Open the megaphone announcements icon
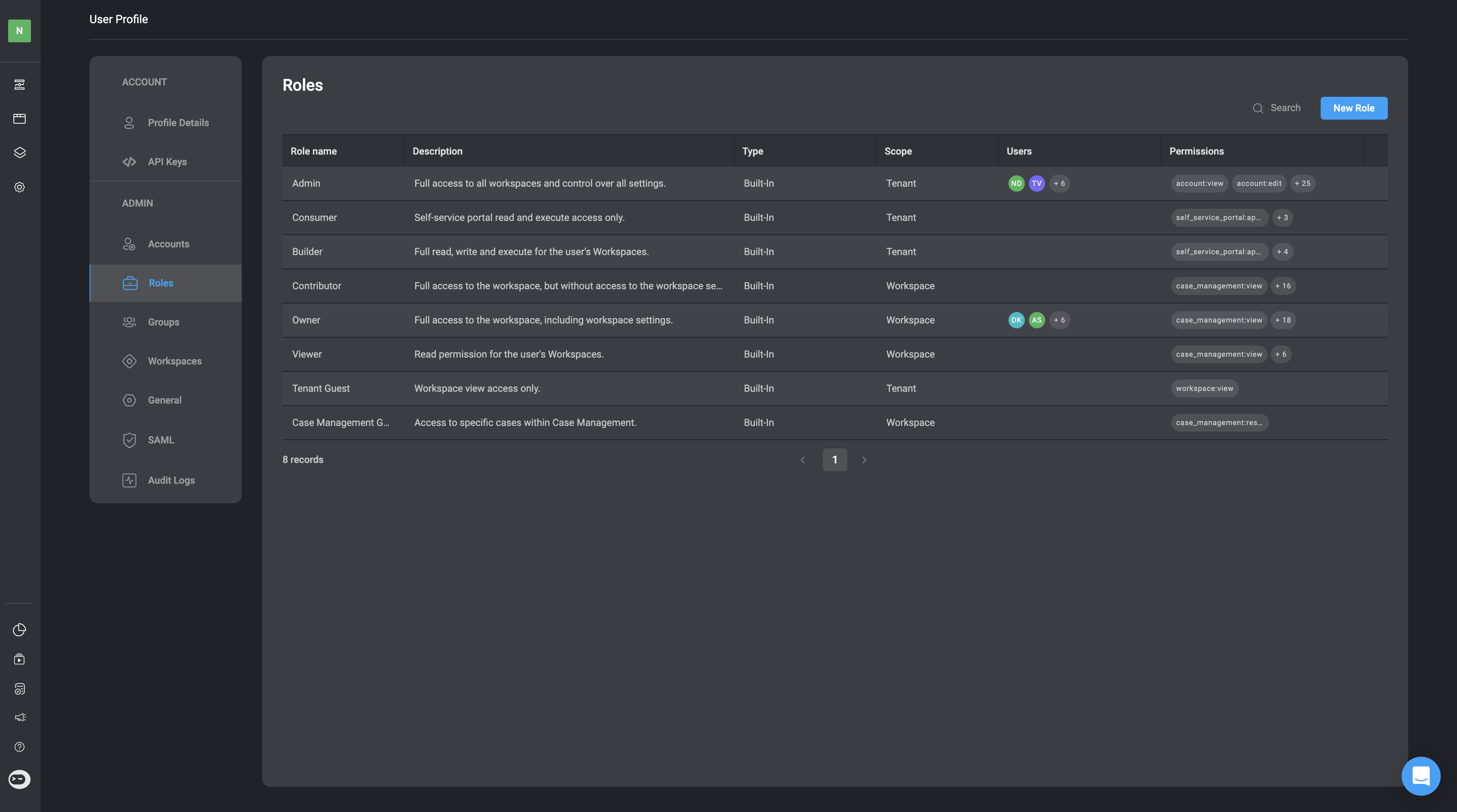This screenshot has width=1457, height=812. tap(20, 717)
